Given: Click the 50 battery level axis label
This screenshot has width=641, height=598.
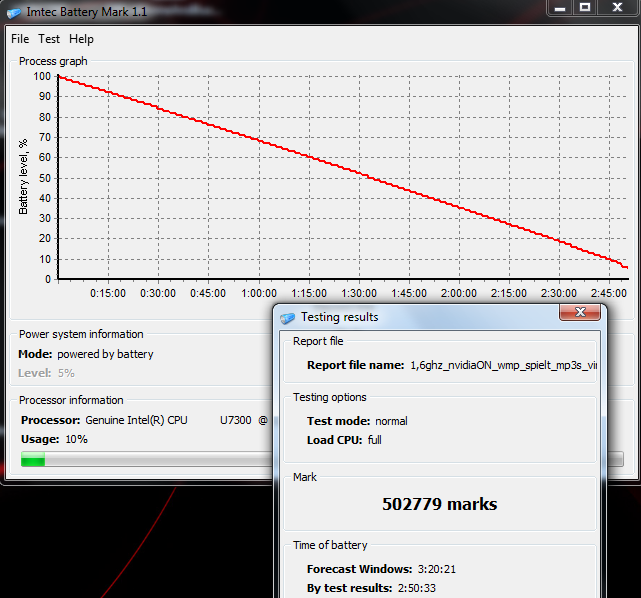Looking at the screenshot, I should pos(45,178).
